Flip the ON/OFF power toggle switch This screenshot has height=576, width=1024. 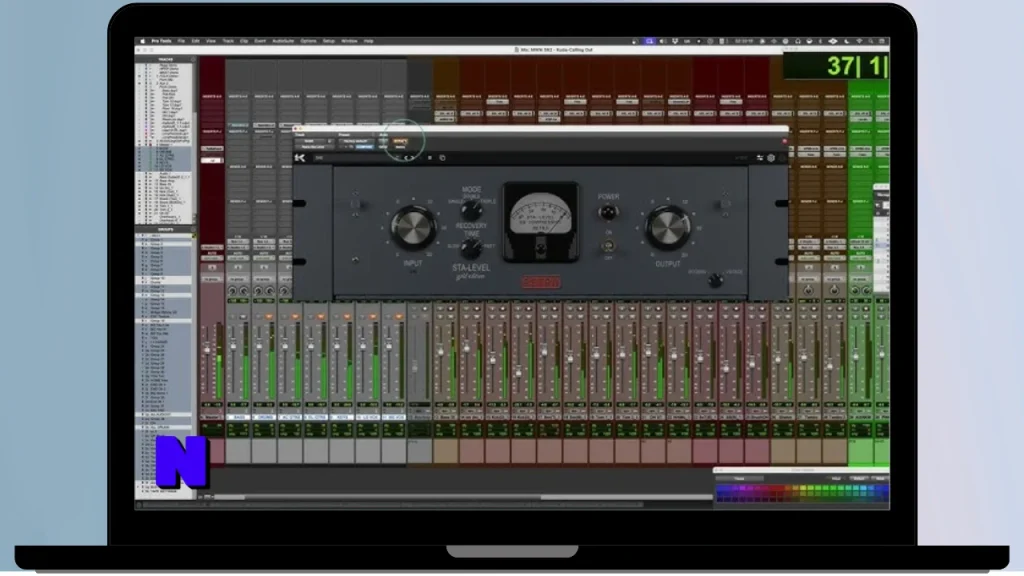(608, 246)
